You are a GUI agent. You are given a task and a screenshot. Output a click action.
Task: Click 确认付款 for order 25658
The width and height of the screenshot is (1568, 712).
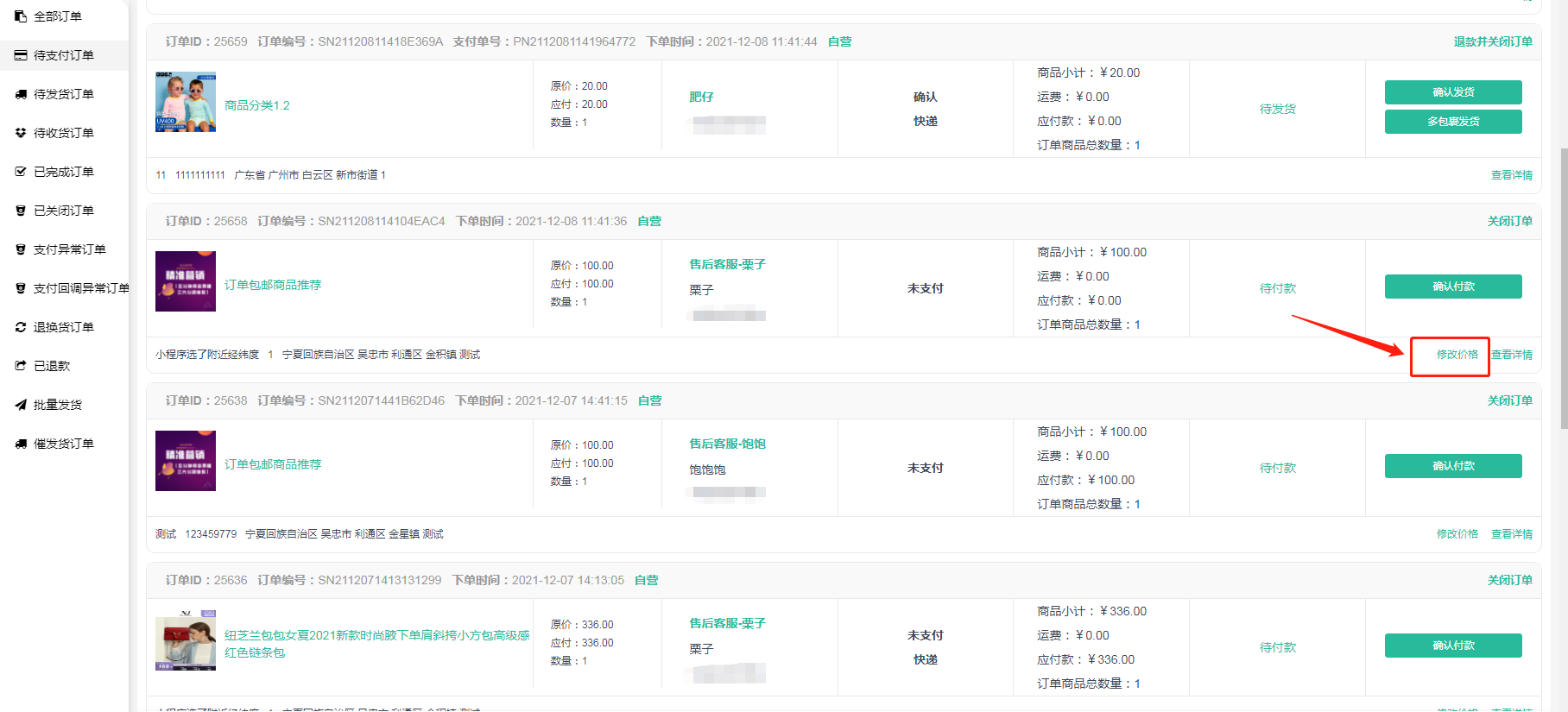tap(1452, 287)
